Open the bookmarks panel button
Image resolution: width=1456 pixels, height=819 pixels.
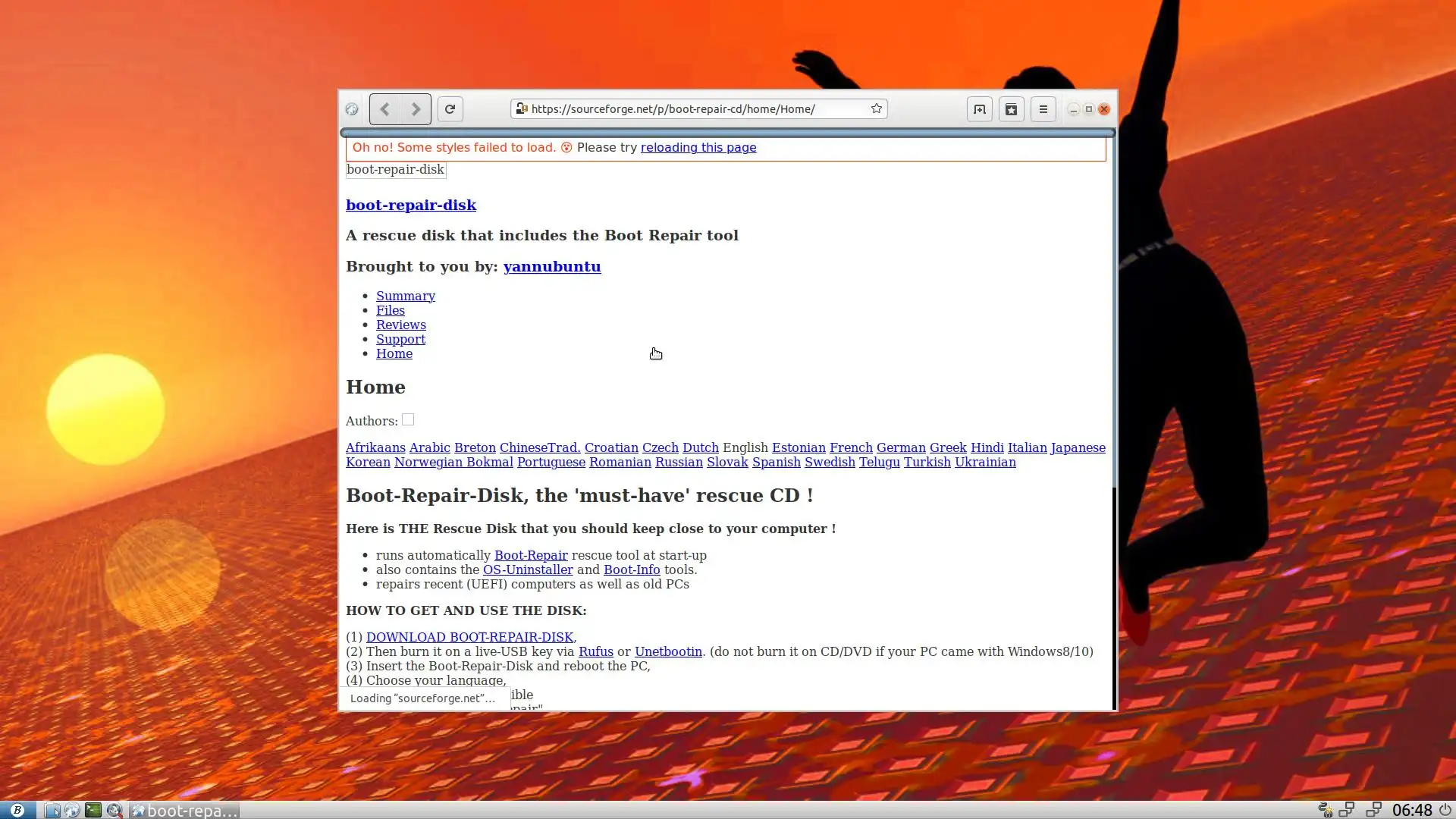coord(1012,109)
